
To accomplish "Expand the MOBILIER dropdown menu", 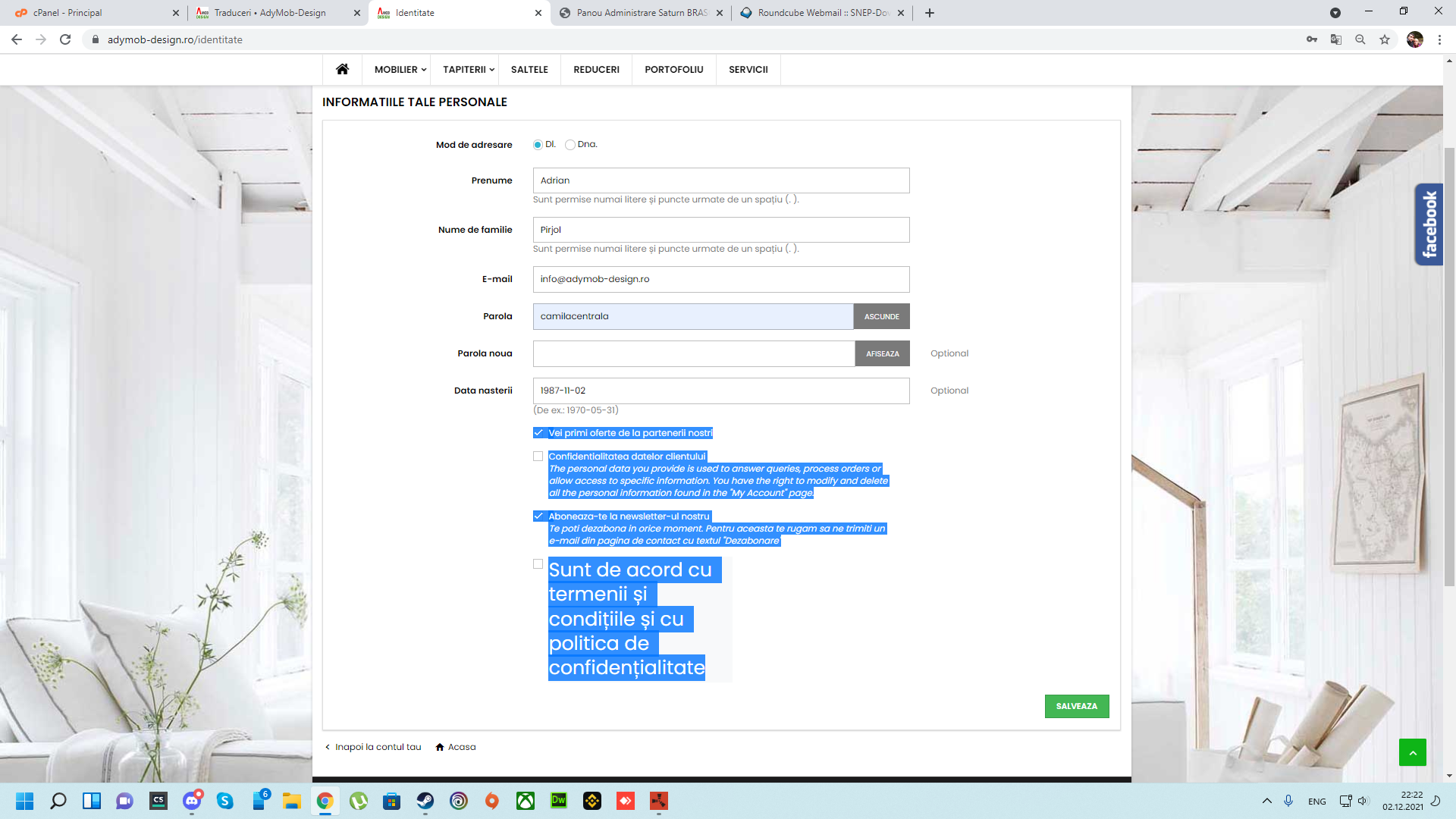I will pyautogui.click(x=400, y=69).
